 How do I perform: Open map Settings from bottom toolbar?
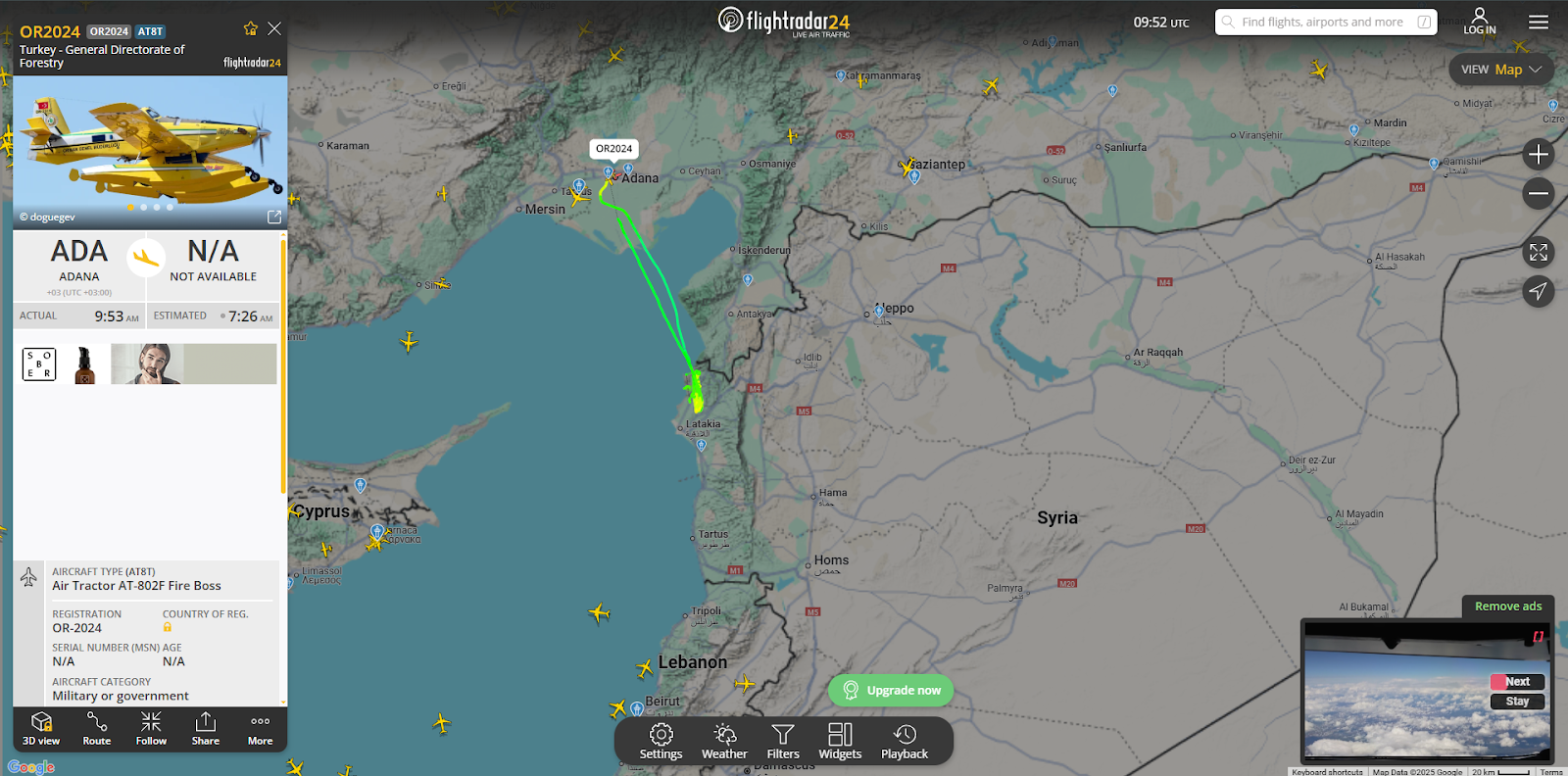coord(661,742)
